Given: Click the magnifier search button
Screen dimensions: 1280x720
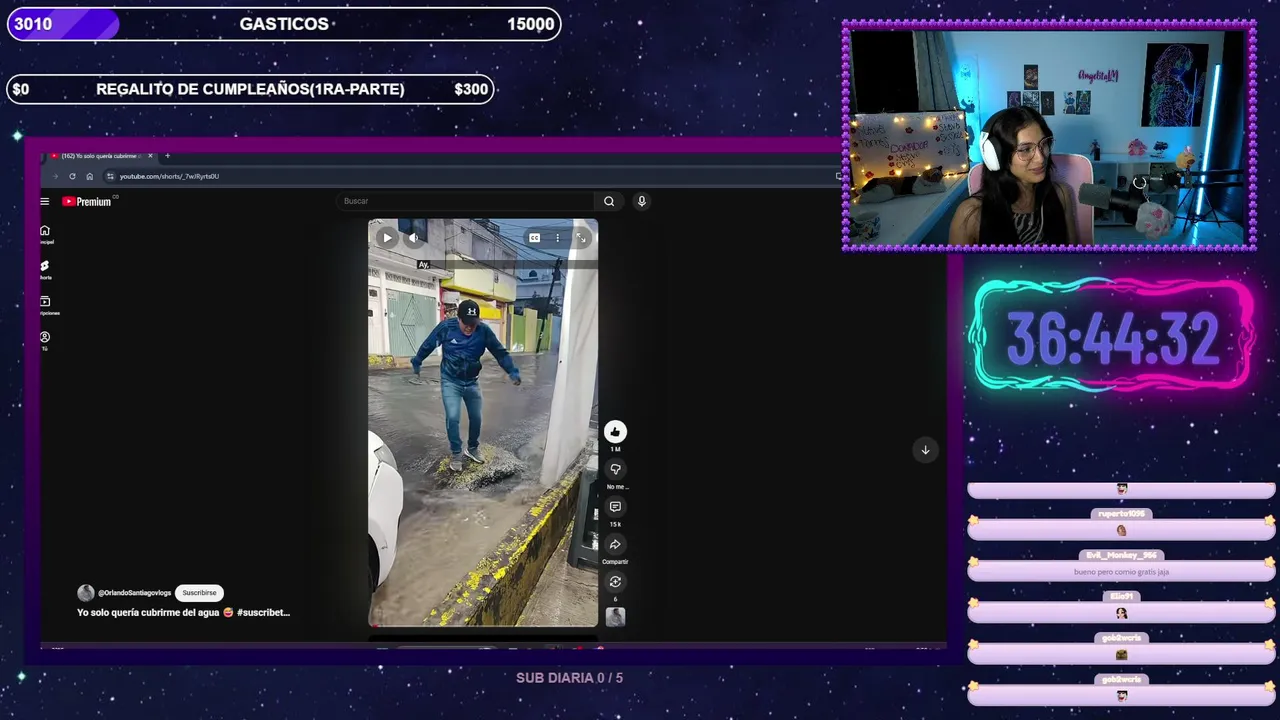Looking at the screenshot, I should click(609, 201).
